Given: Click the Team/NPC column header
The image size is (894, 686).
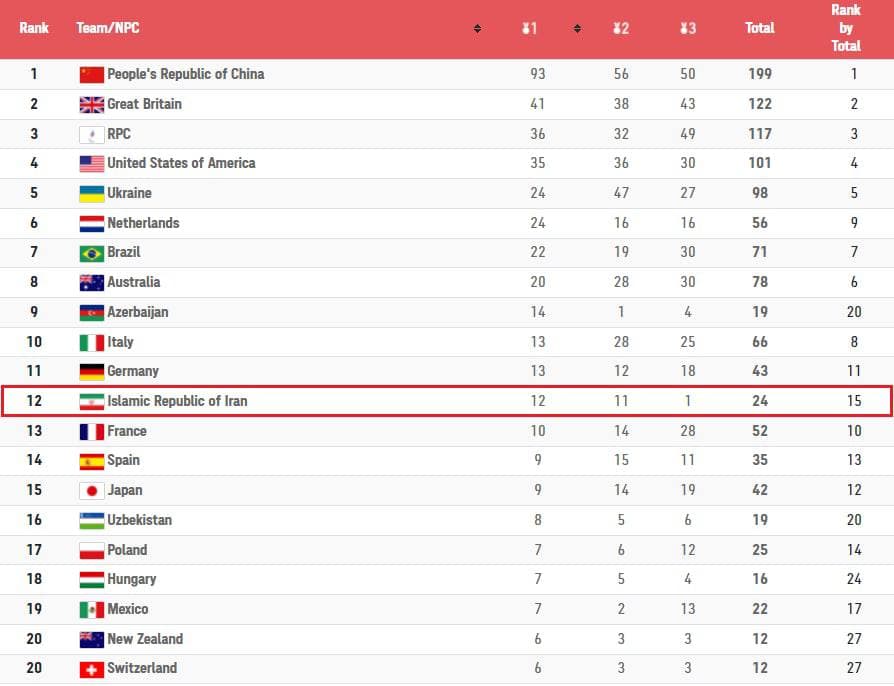Looking at the screenshot, I should pyautogui.click(x=108, y=28).
